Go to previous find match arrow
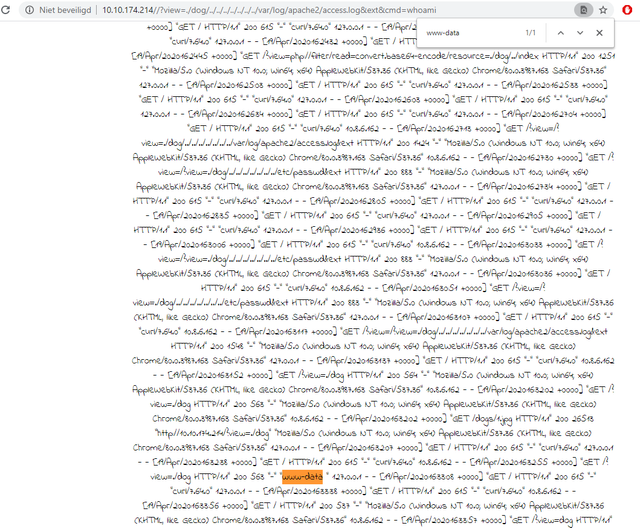The height and width of the screenshot is (528, 640). (x=561, y=33)
